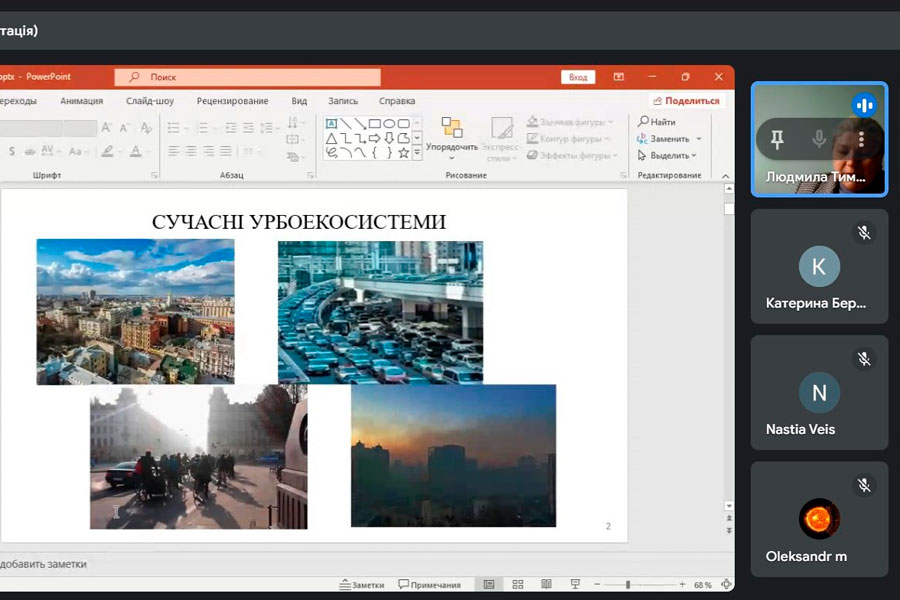Click the Вход sign-in button
Screen dimensions: 900x600
pyautogui.click(x=578, y=77)
